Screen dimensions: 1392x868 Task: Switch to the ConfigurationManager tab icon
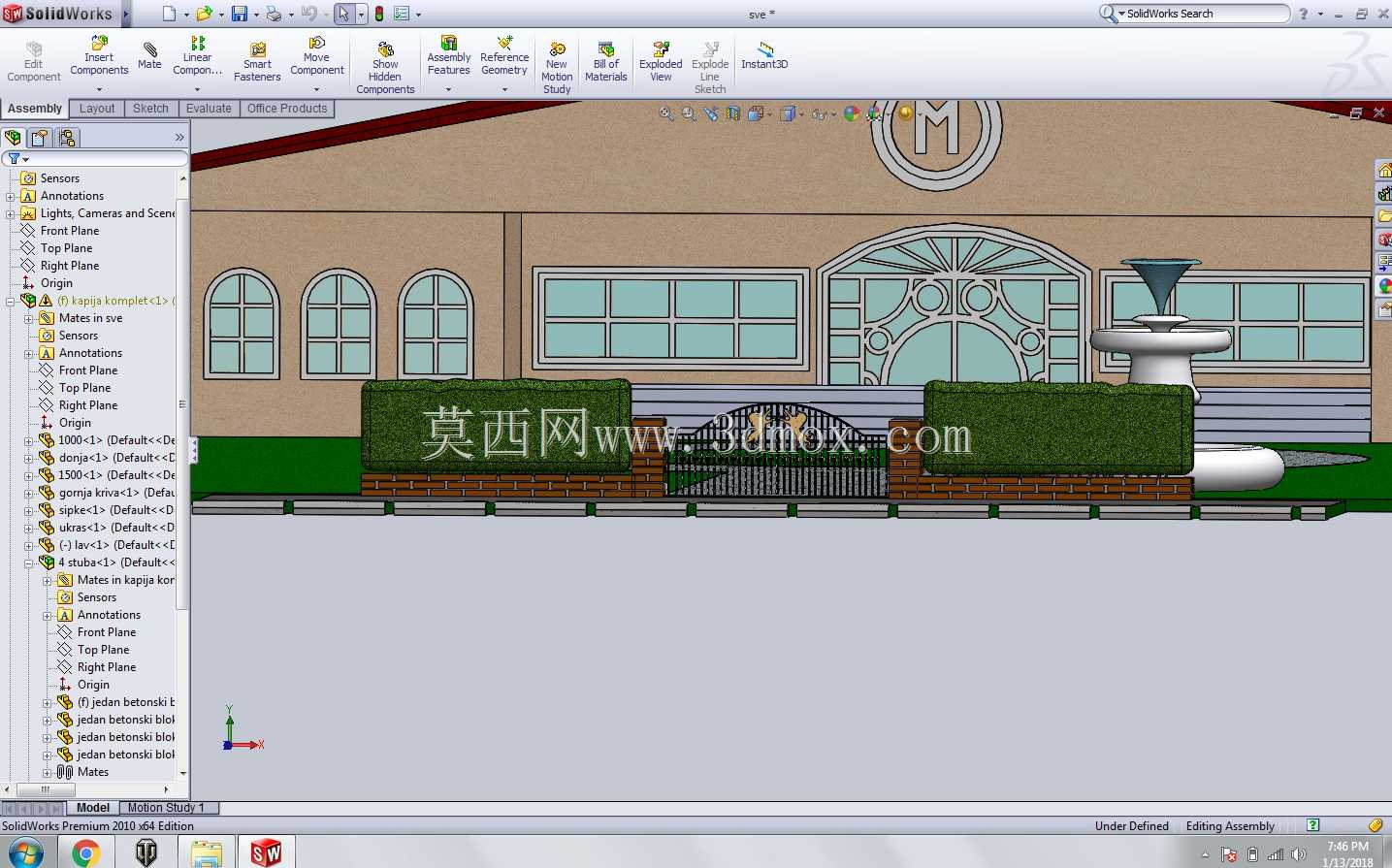(x=66, y=138)
